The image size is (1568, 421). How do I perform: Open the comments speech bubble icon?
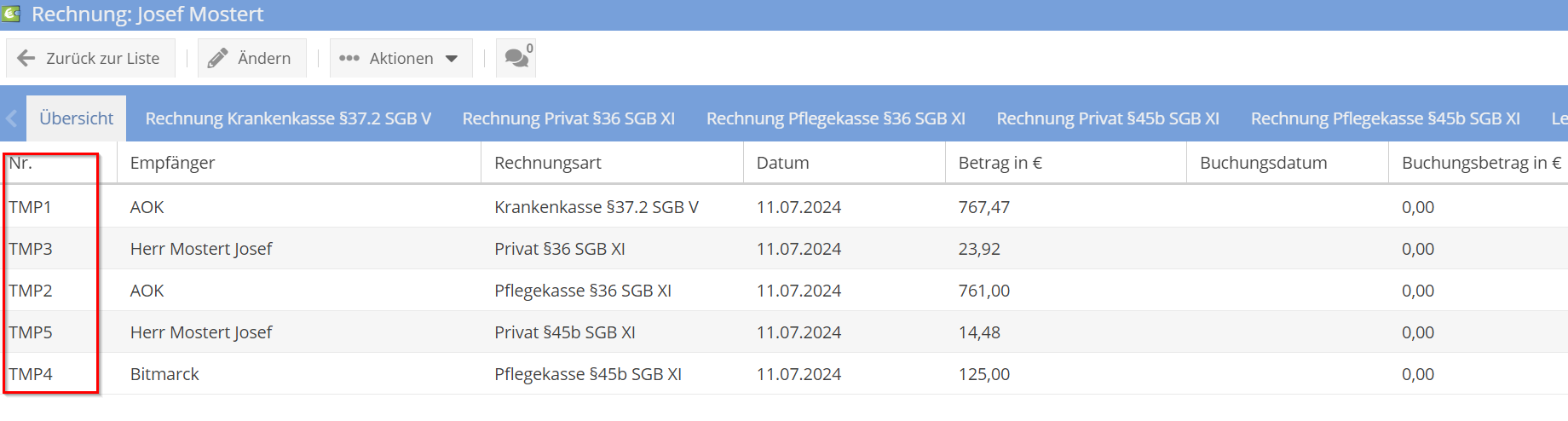[516, 58]
